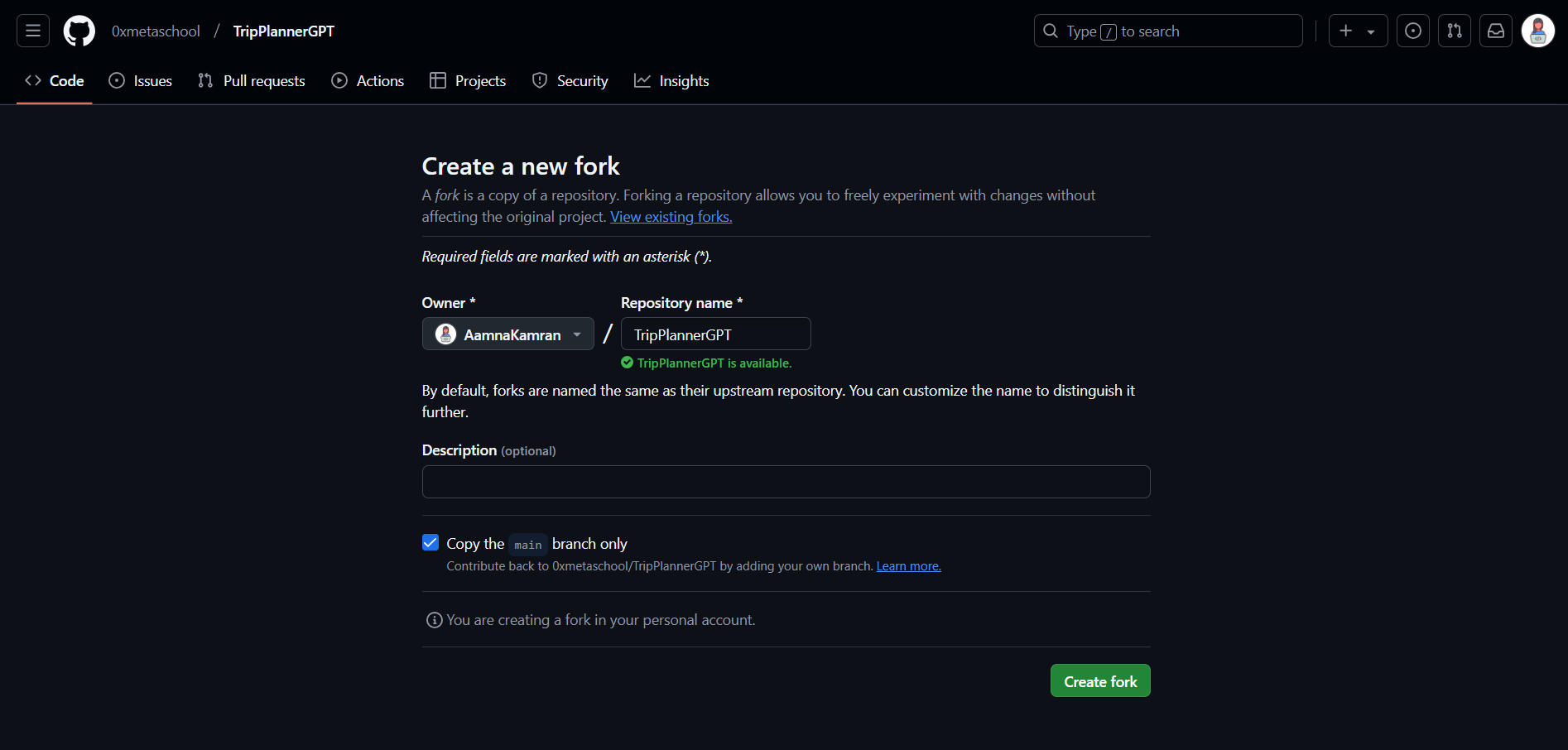This screenshot has width=1568, height=750.
Task: Click the search magnifier icon
Action: (x=1051, y=31)
